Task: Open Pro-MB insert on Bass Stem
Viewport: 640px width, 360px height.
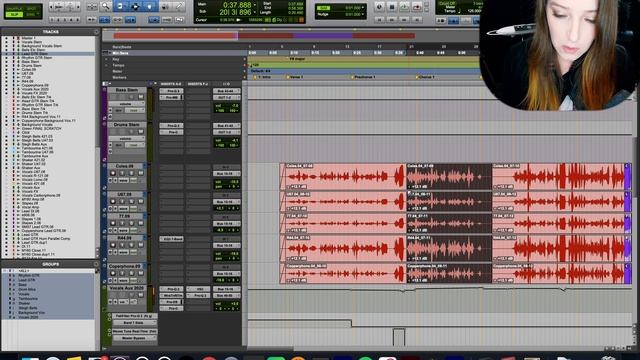Action: point(171,98)
